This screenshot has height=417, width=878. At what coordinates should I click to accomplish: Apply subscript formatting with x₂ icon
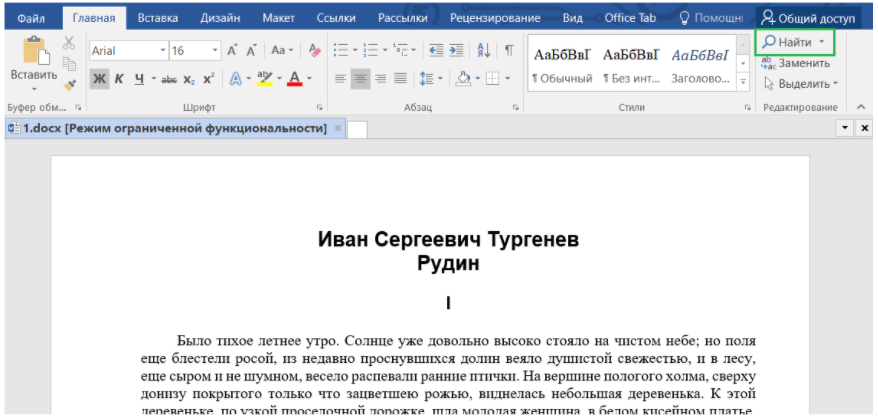(189, 79)
